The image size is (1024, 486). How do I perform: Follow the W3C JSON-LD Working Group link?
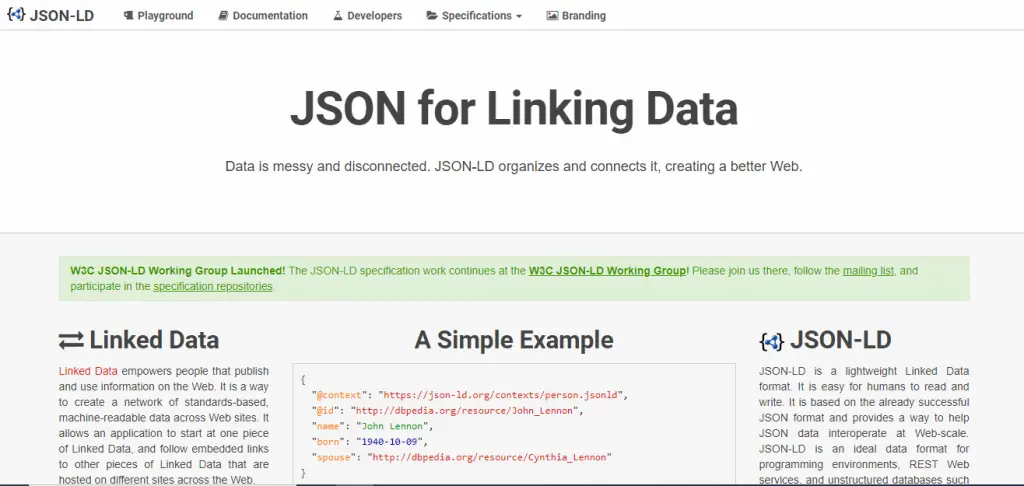click(608, 270)
